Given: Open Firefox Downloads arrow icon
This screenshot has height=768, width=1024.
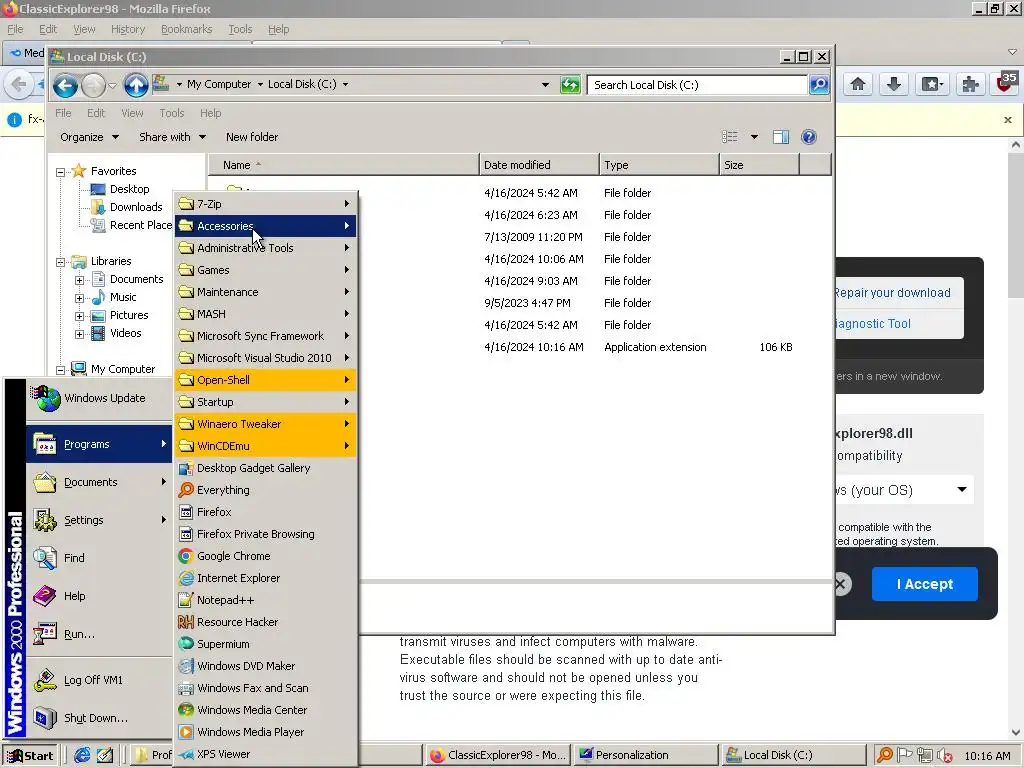Looking at the screenshot, I should 894,84.
